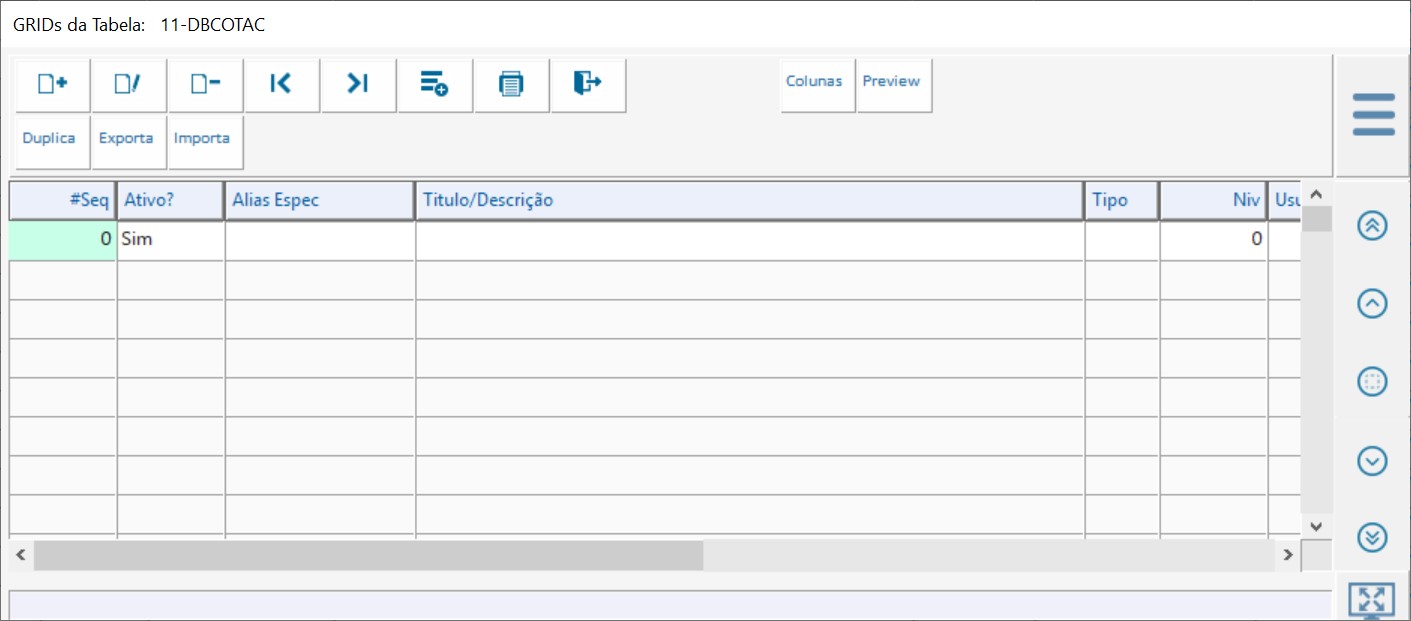Screen dimensions: 1411x621
Task: Open the Preview button
Action: pos(891,82)
